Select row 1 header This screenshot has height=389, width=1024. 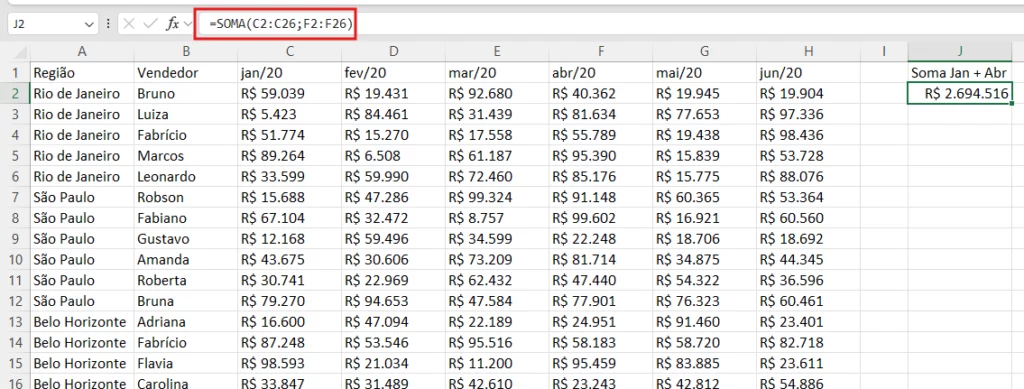click(x=16, y=72)
